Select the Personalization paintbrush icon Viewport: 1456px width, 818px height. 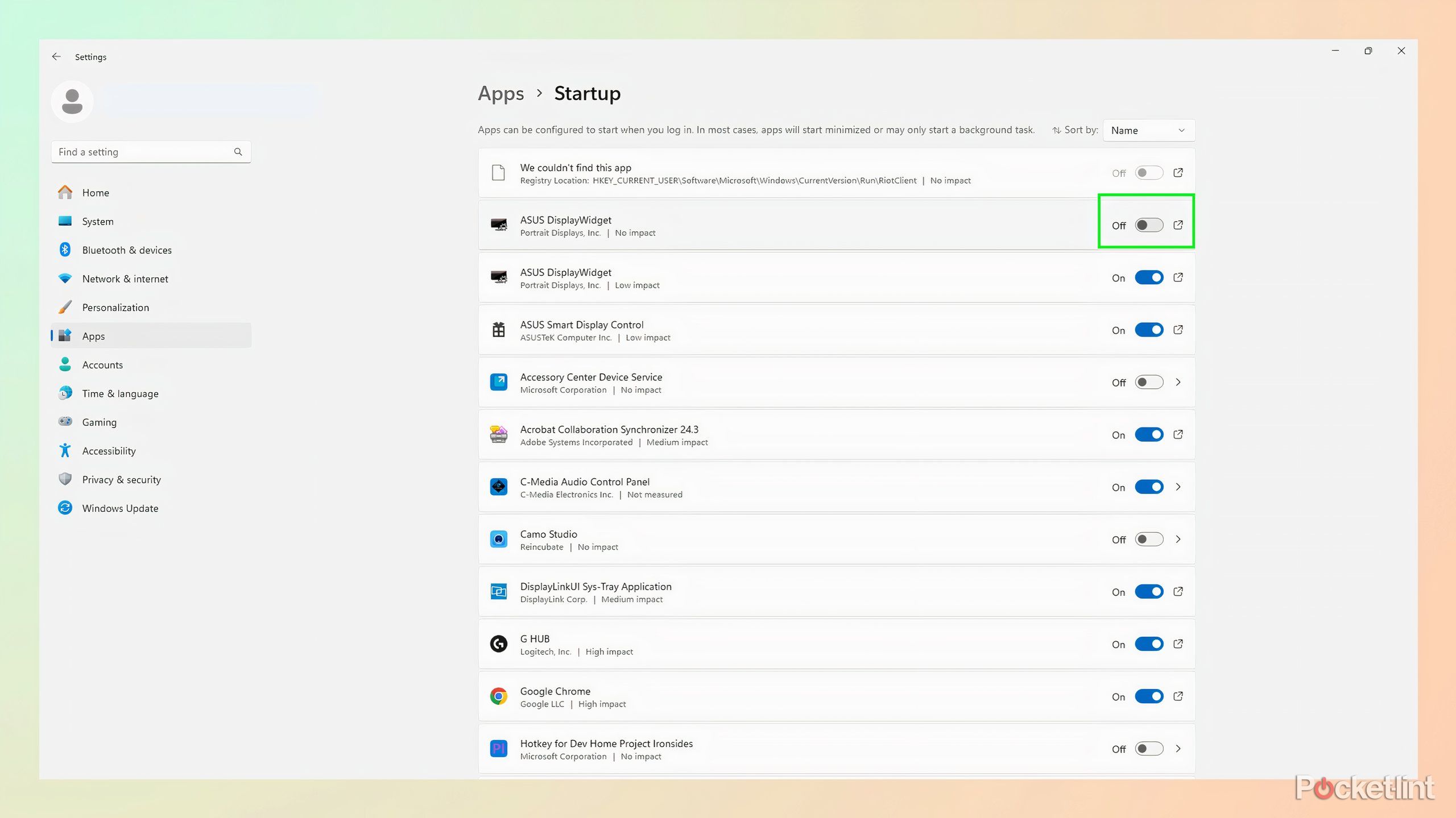pos(65,307)
